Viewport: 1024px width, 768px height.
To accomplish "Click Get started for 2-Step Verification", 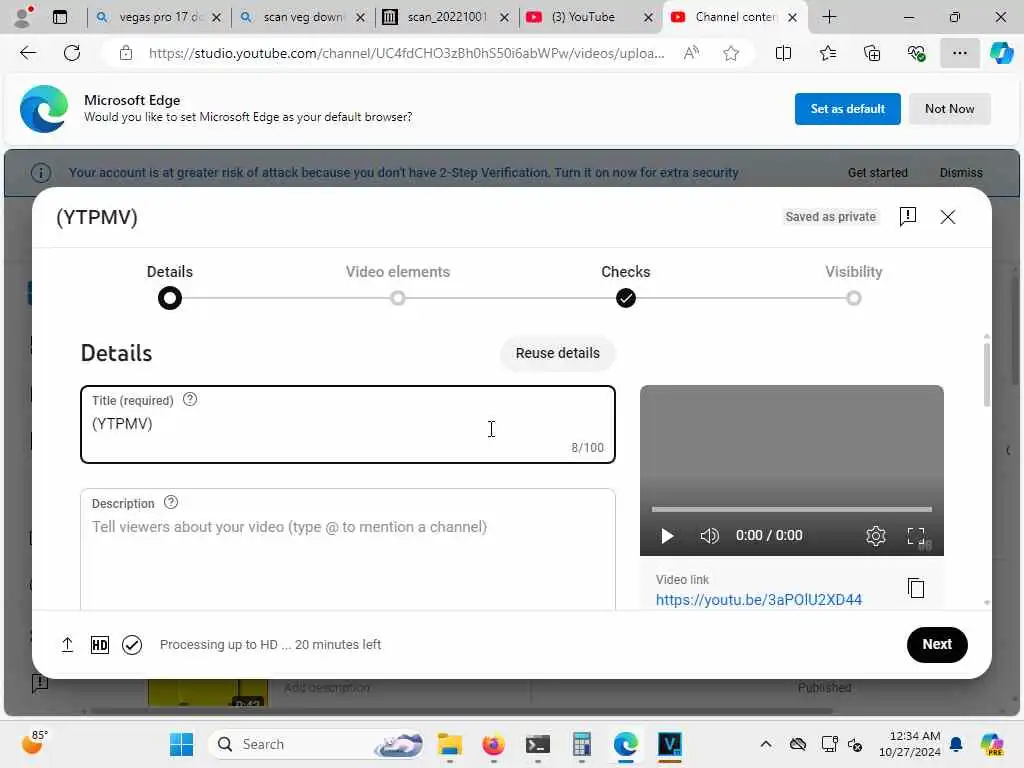I will click(878, 173).
